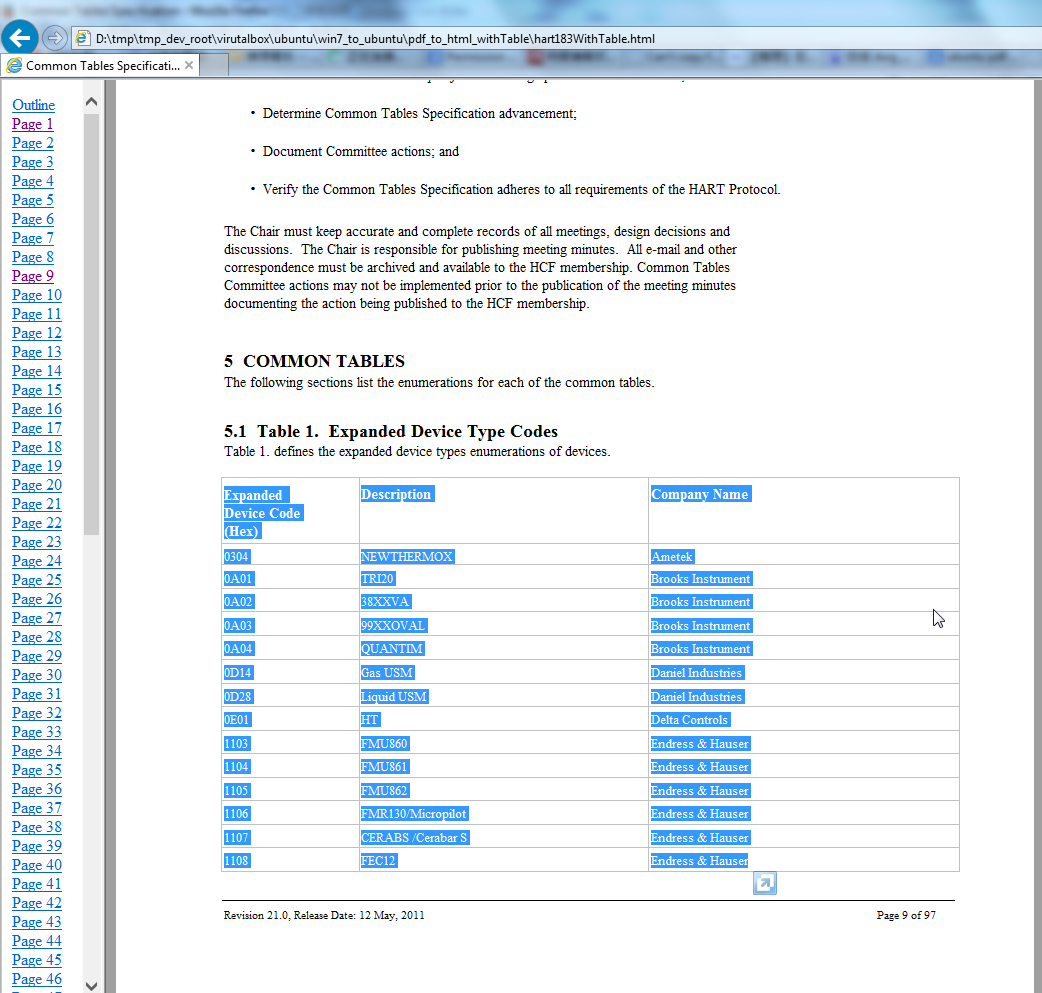Click 'Brooks Instrument' in the 0A01 row

[x=700, y=578]
